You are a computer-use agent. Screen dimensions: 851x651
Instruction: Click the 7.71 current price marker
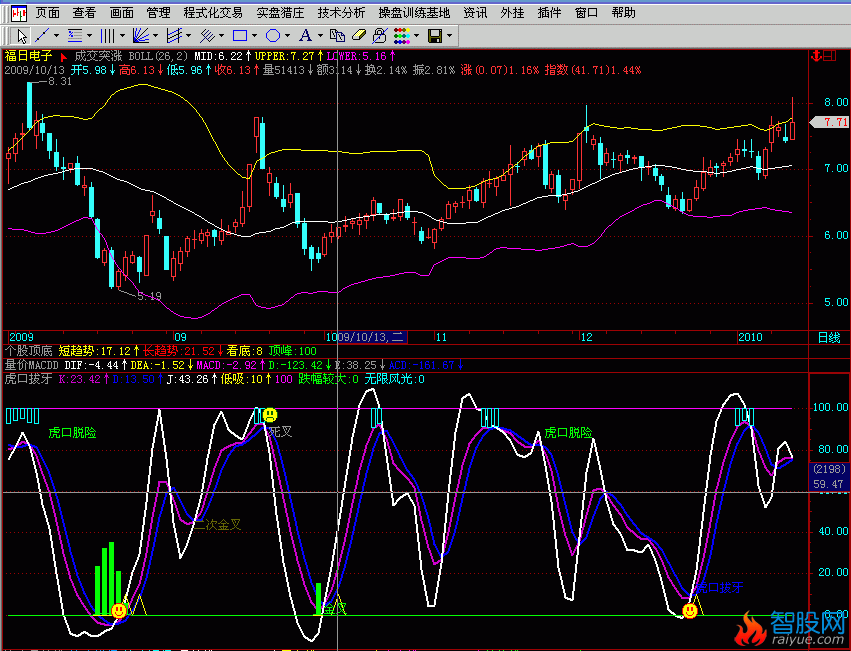tap(830, 122)
